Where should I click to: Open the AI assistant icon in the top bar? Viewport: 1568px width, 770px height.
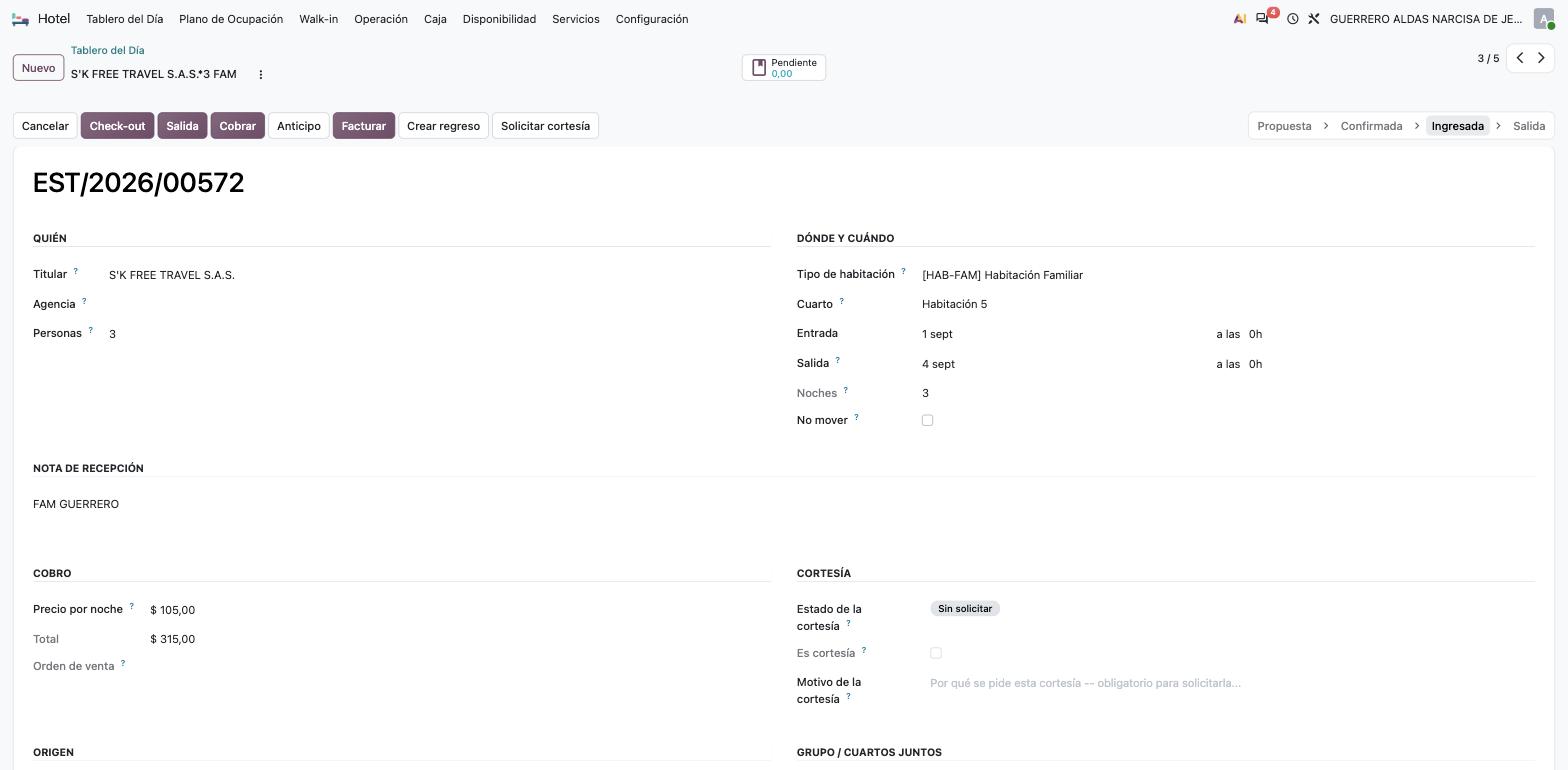1240,19
